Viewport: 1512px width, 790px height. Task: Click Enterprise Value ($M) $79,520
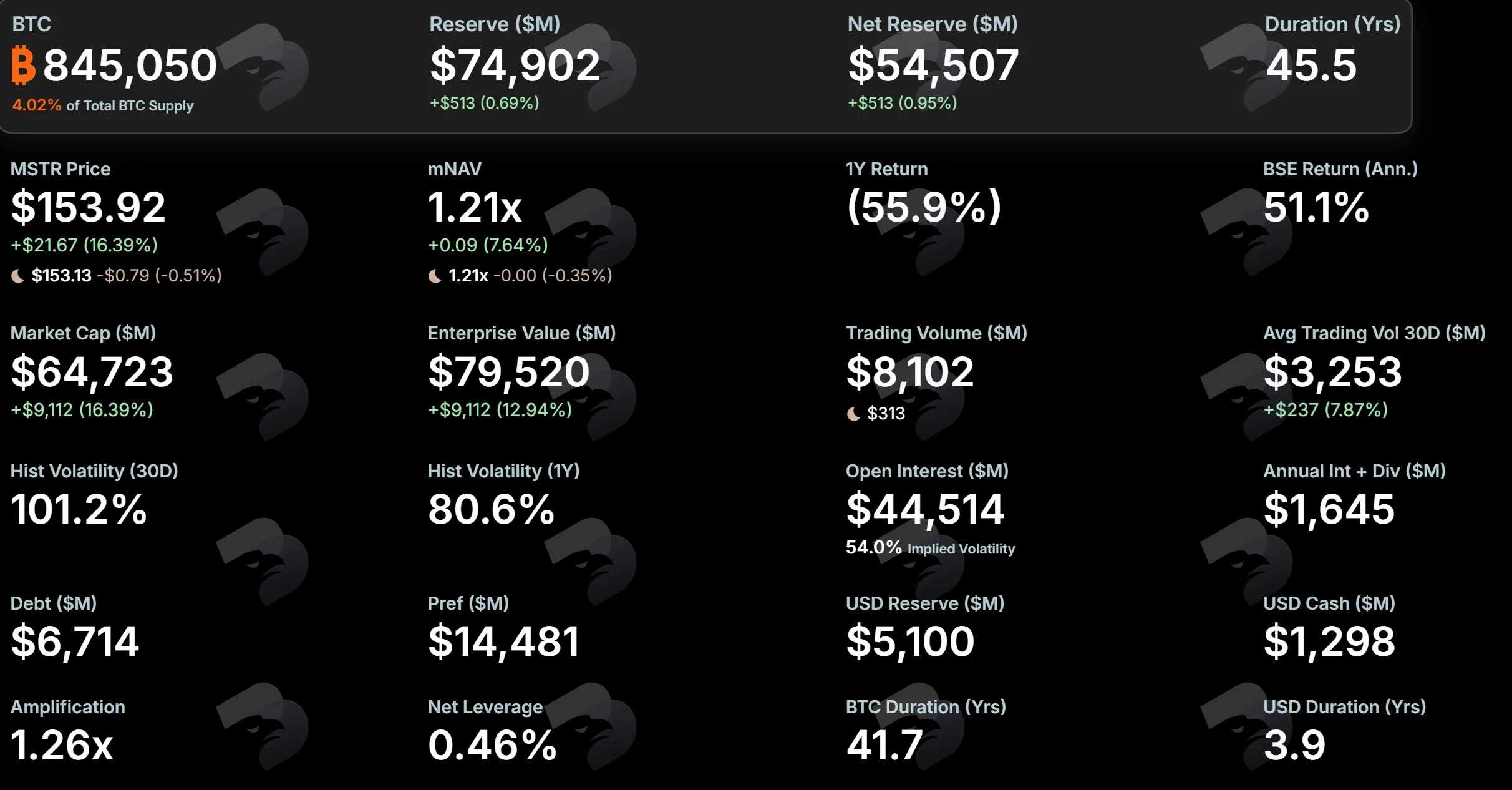coord(508,372)
